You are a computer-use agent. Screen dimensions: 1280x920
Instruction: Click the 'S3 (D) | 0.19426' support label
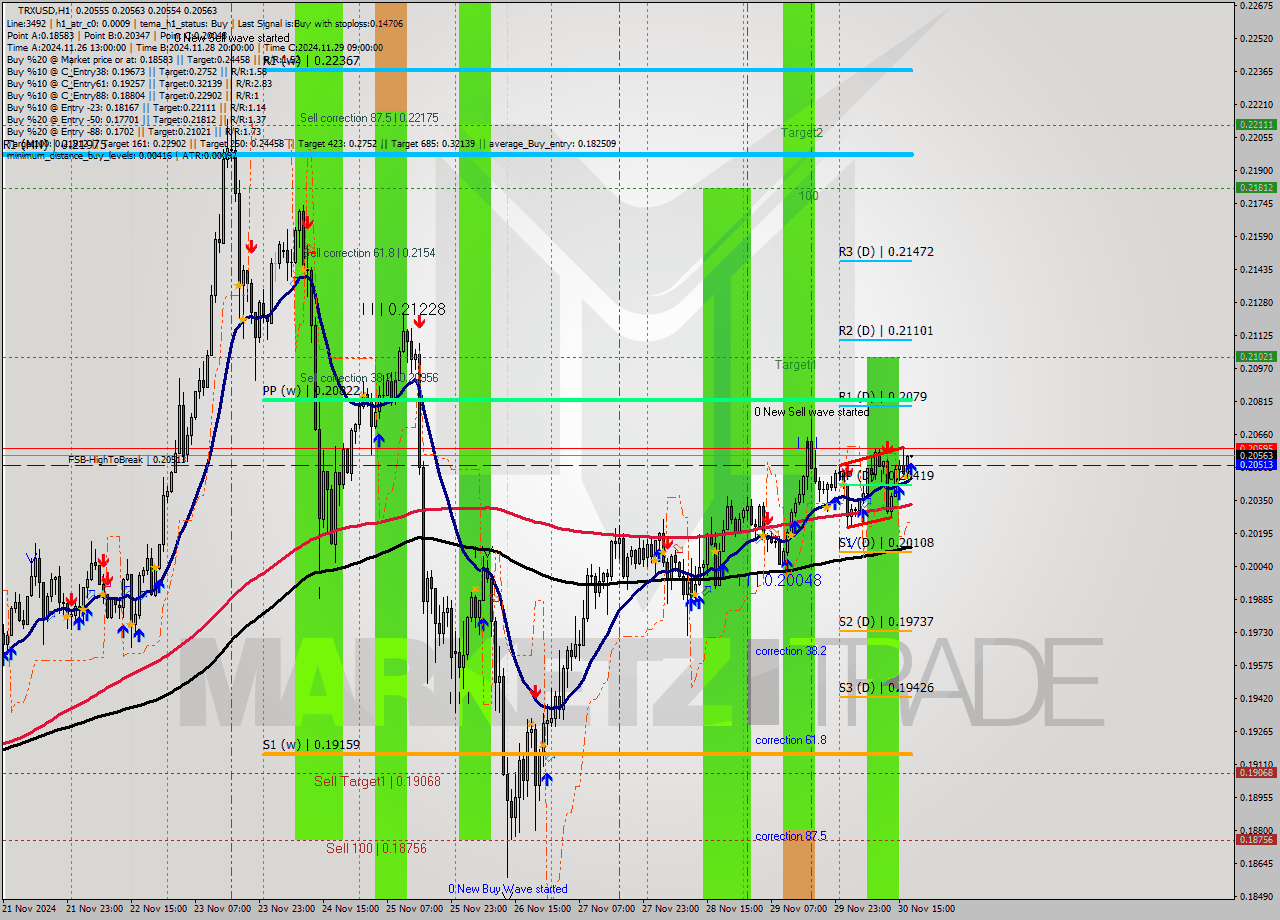point(886,688)
